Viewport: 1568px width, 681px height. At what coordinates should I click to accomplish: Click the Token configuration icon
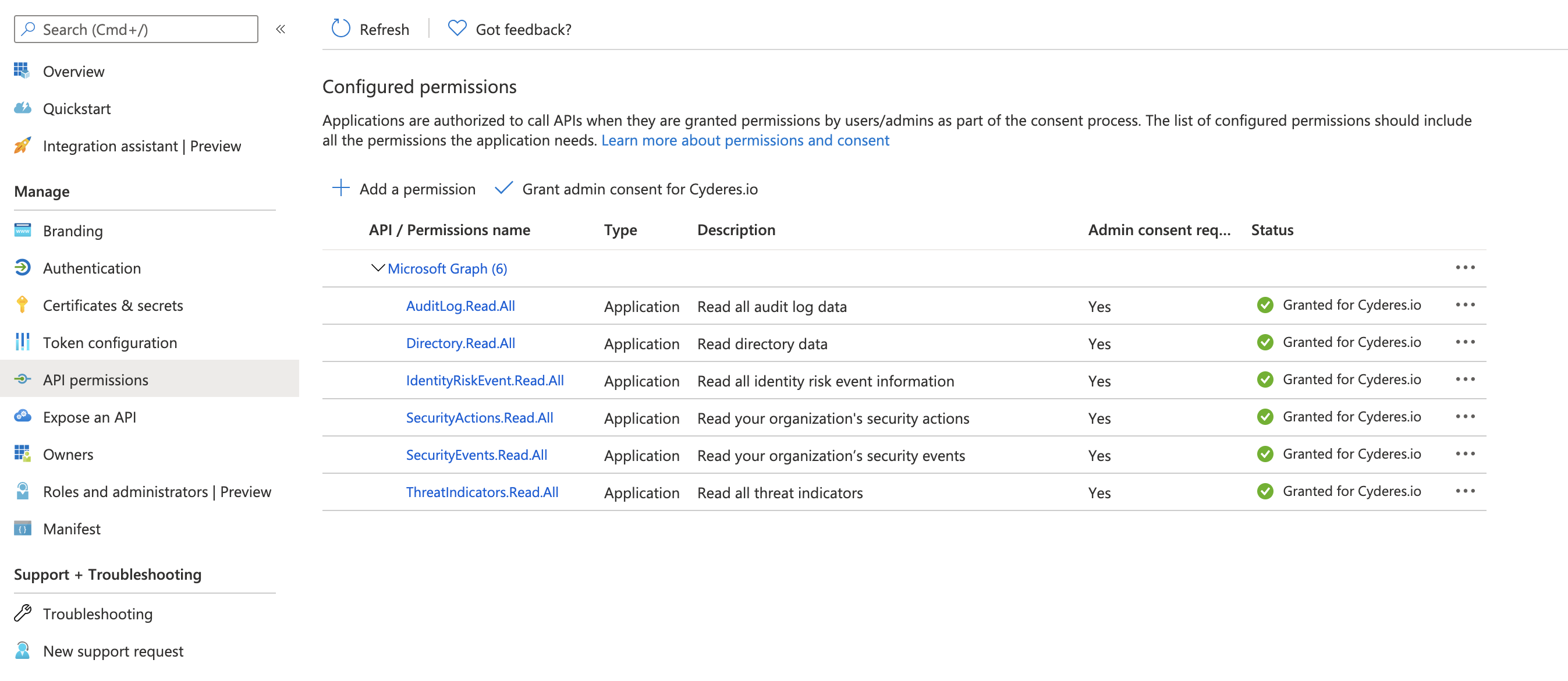pos(22,342)
